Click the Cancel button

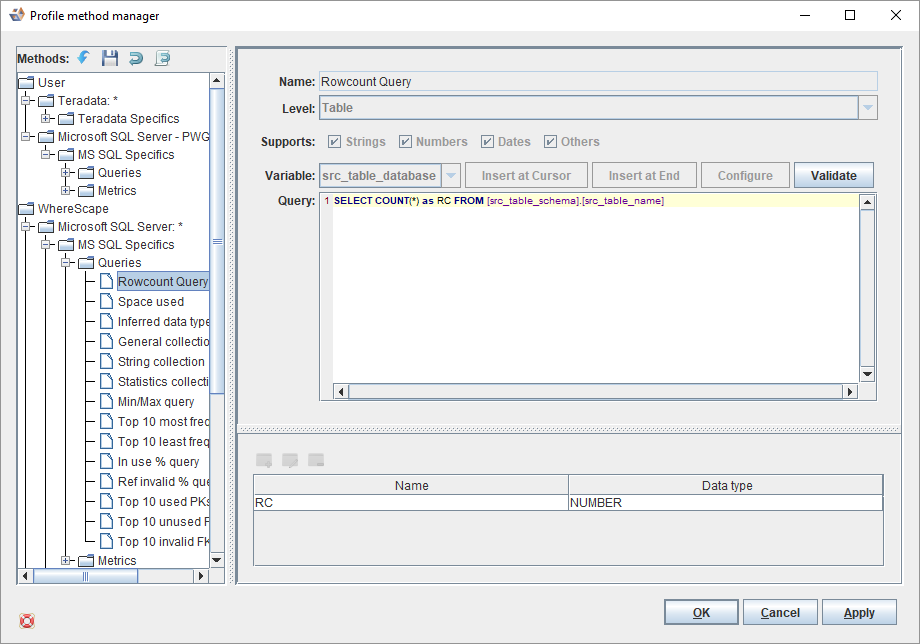coord(780,612)
